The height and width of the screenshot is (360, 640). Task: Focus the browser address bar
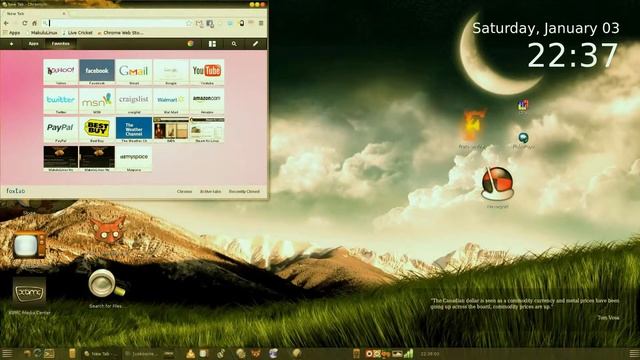coord(116,23)
